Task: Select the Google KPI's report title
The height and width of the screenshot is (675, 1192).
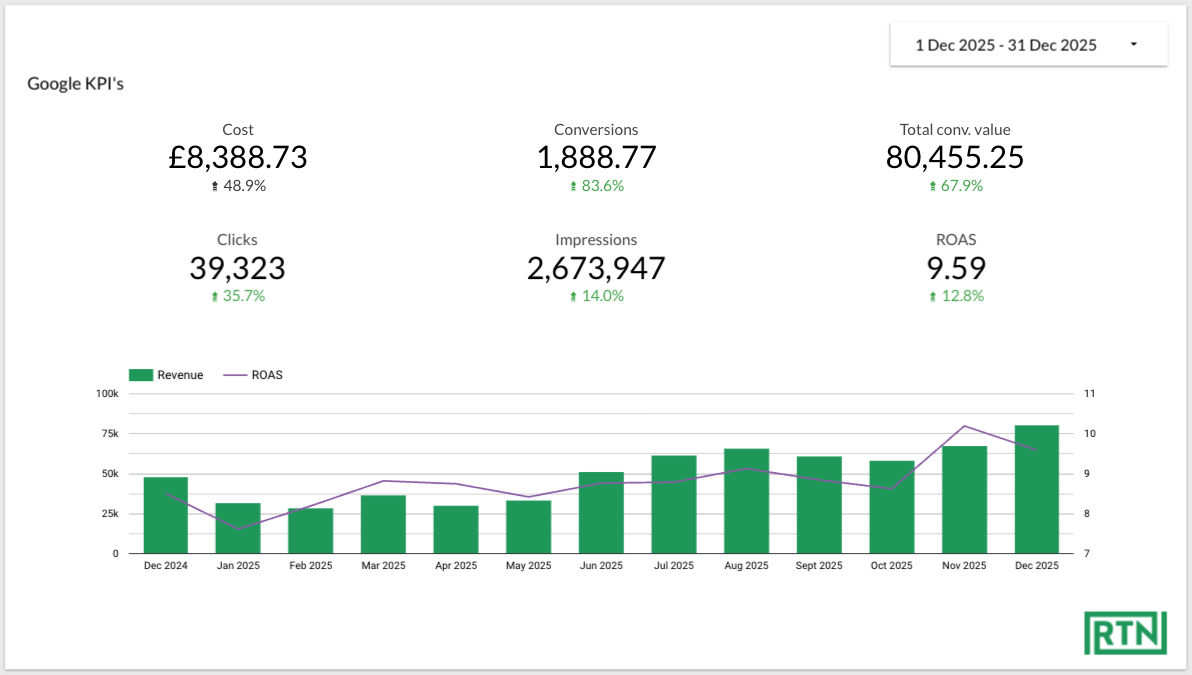Action: click(x=76, y=83)
